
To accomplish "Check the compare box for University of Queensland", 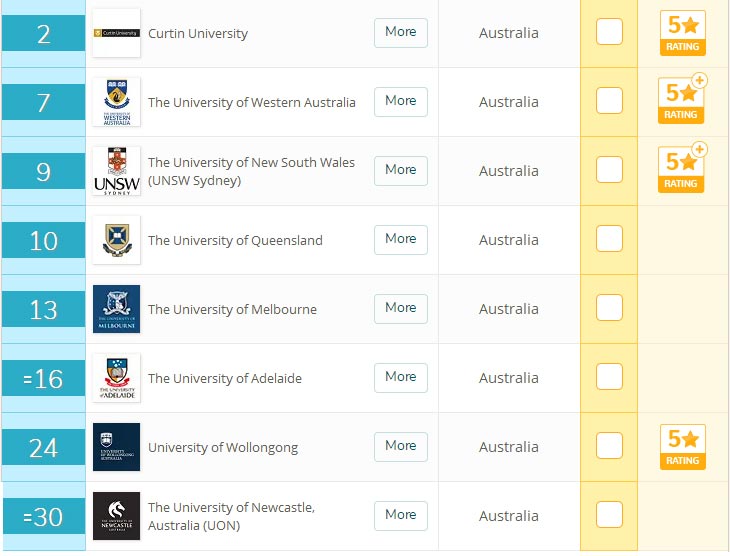I will click(x=609, y=238).
